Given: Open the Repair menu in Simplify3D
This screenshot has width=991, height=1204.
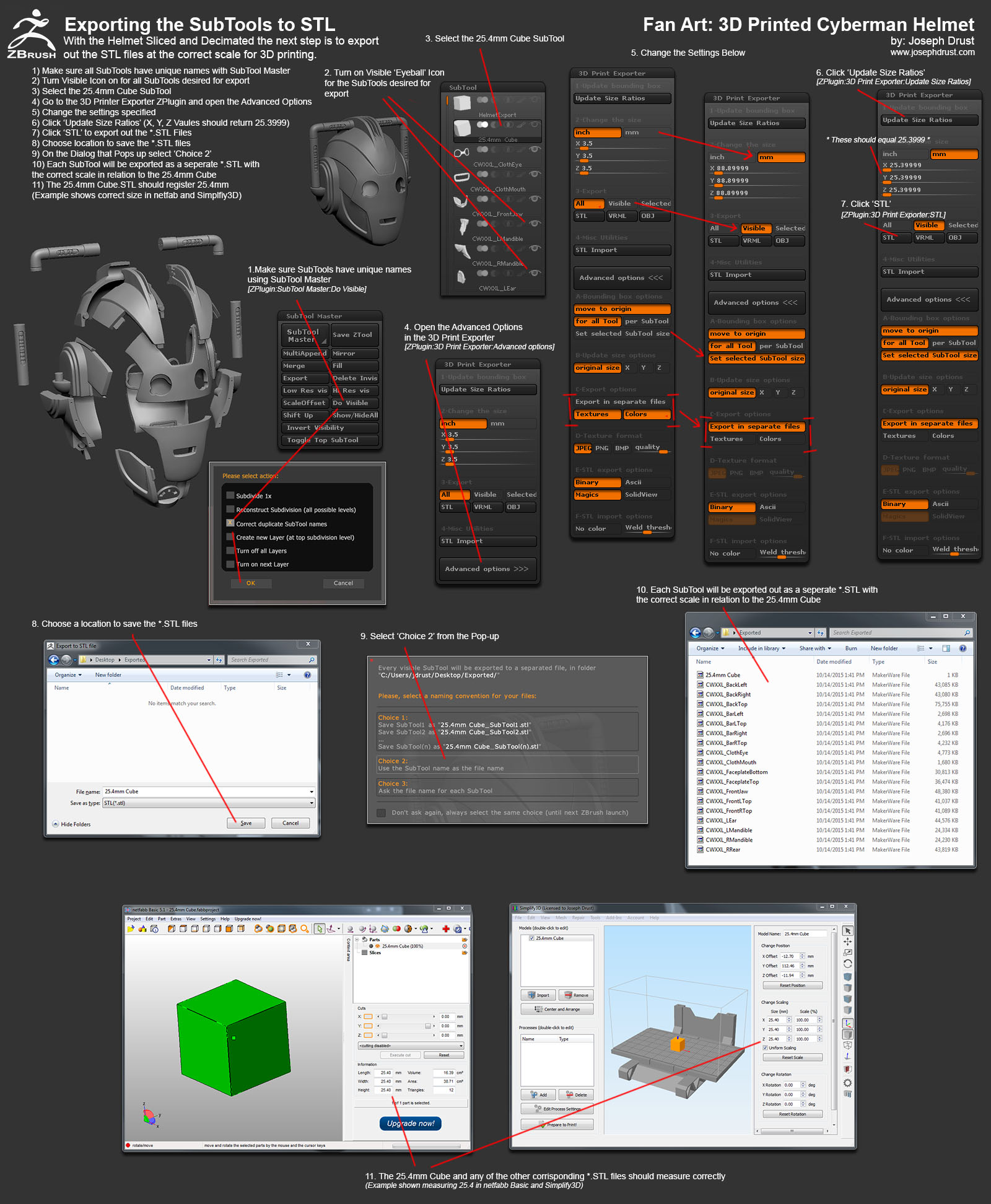Looking at the screenshot, I should pyautogui.click(x=578, y=918).
